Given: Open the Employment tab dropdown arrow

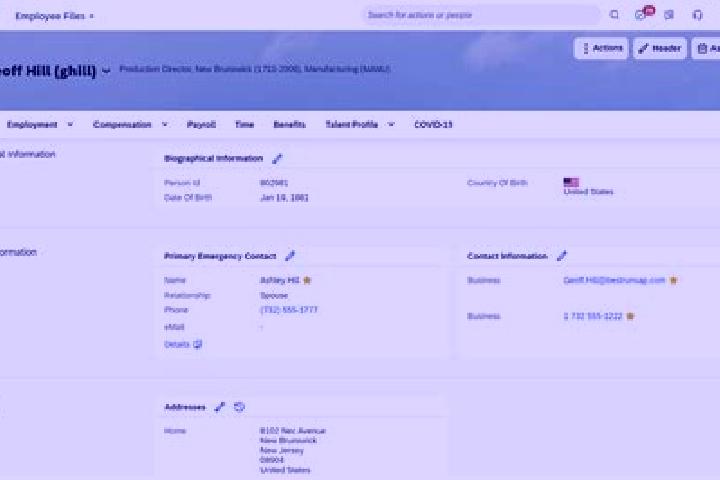Looking at the screenshot, I should (x=70, y=124).
